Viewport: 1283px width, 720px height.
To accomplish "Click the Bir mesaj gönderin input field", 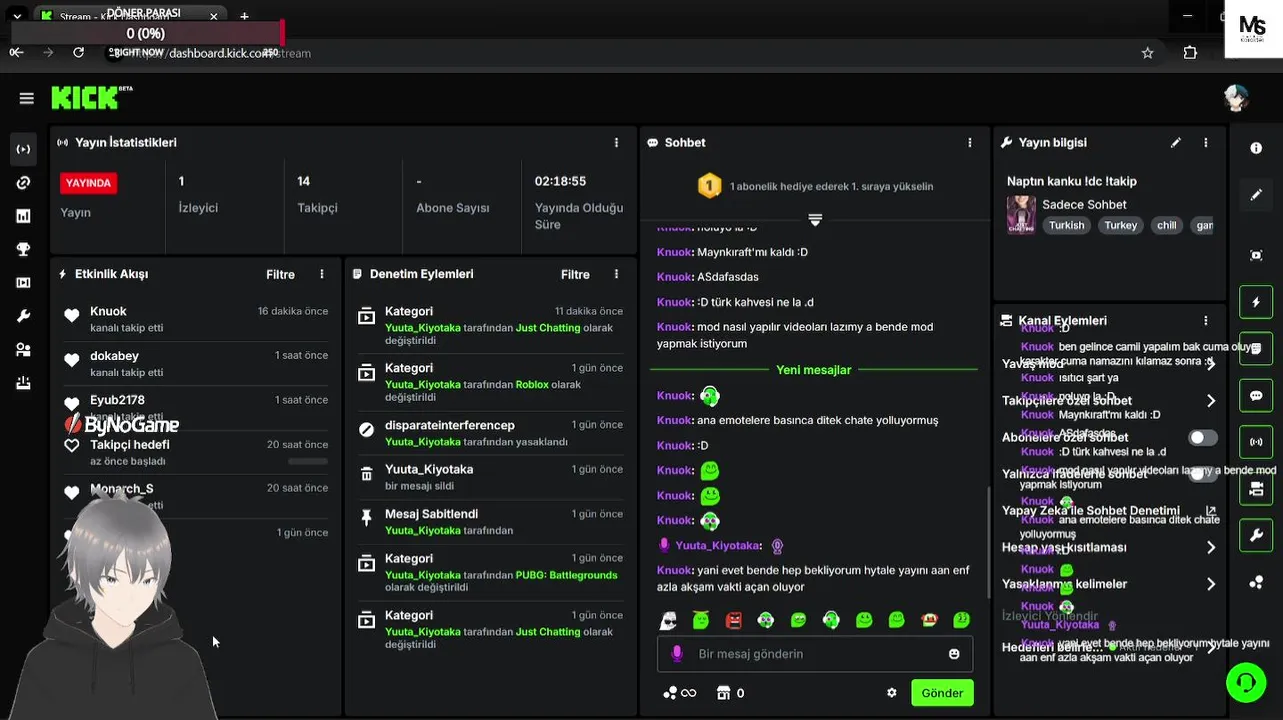I will tap(815, 654).
